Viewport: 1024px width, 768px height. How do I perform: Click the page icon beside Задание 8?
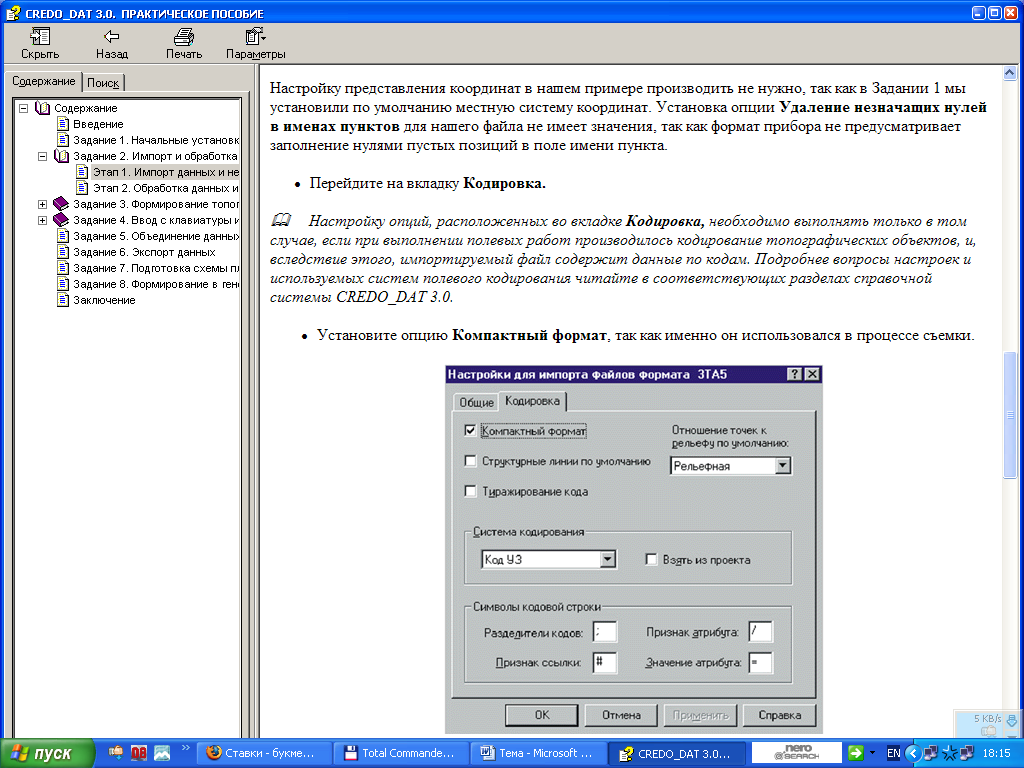coord(63,284)
